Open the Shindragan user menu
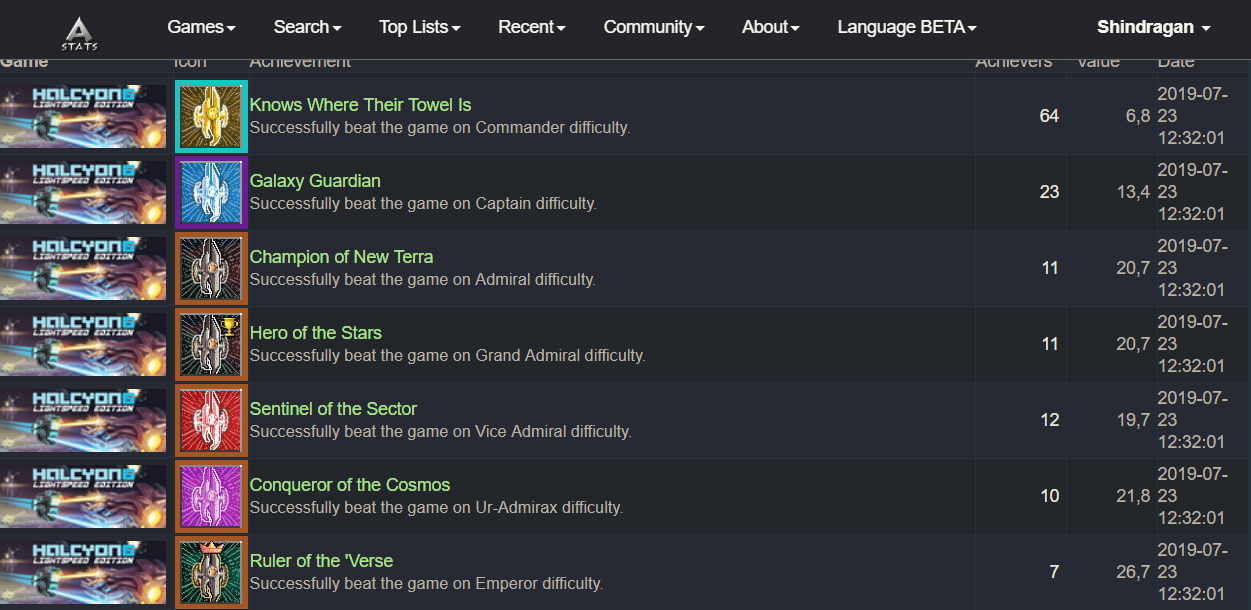 click(x=1153, y=27)
